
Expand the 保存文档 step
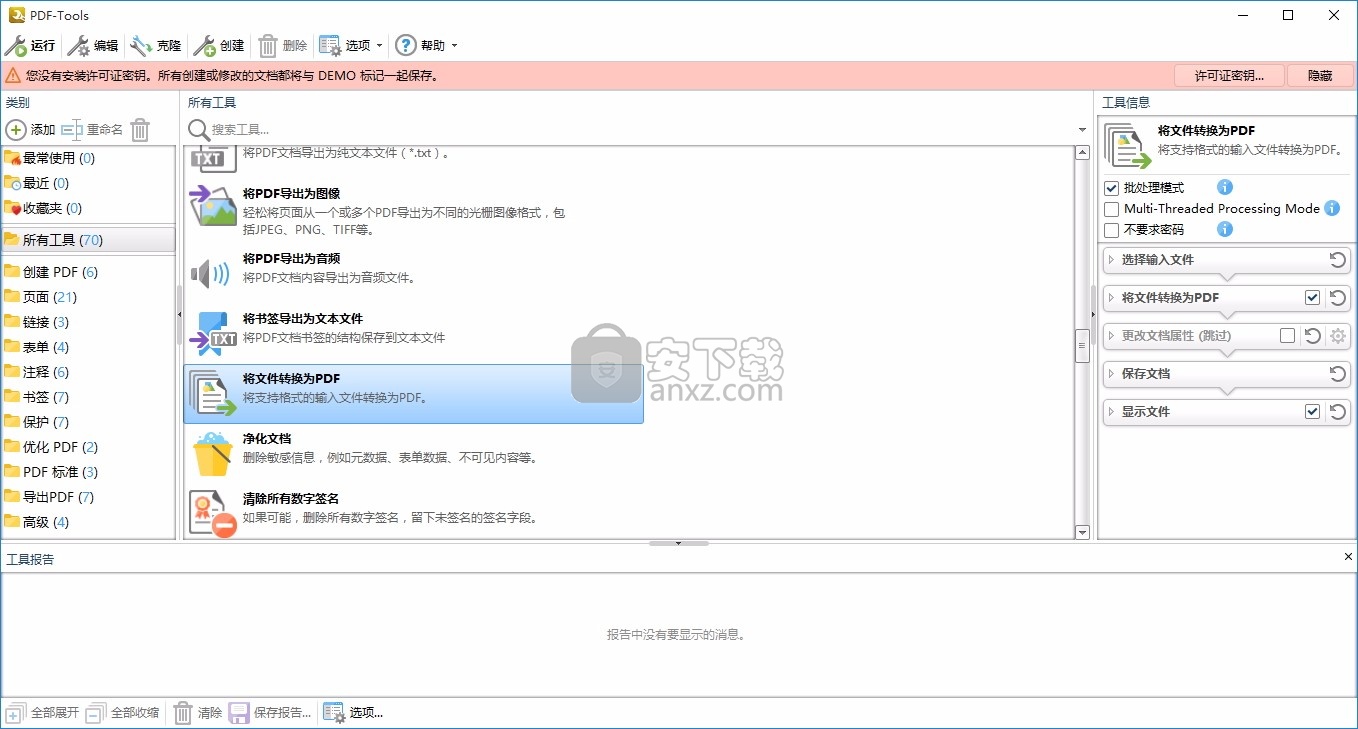point(1111,374)
